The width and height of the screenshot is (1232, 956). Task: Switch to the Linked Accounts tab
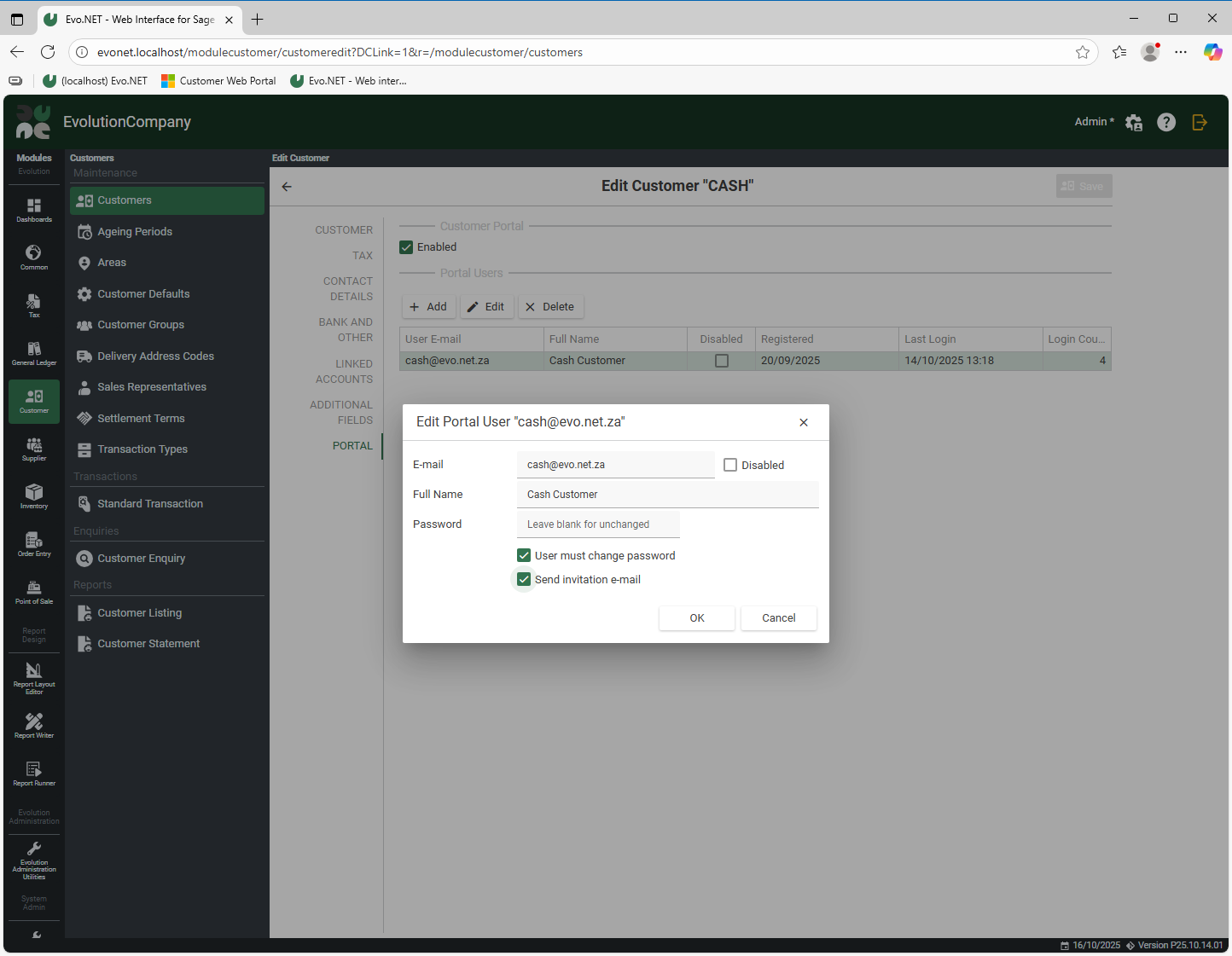click(x=344, y=371)
